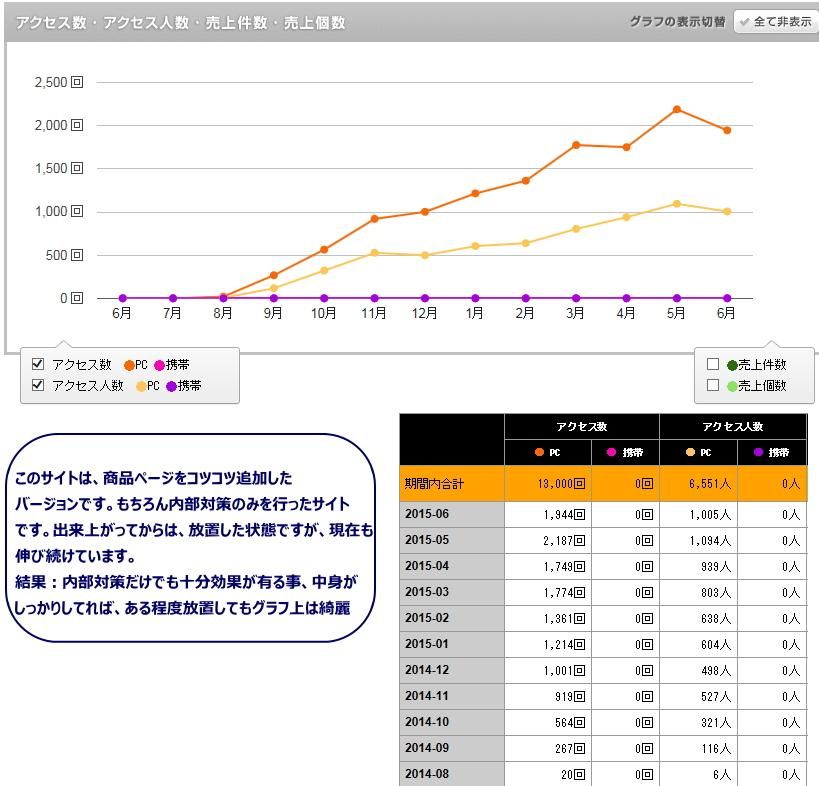This screenshot has width=819, height=786.
Task: Uncheck the アクセス数 checkbox
Action: [38, 365]
